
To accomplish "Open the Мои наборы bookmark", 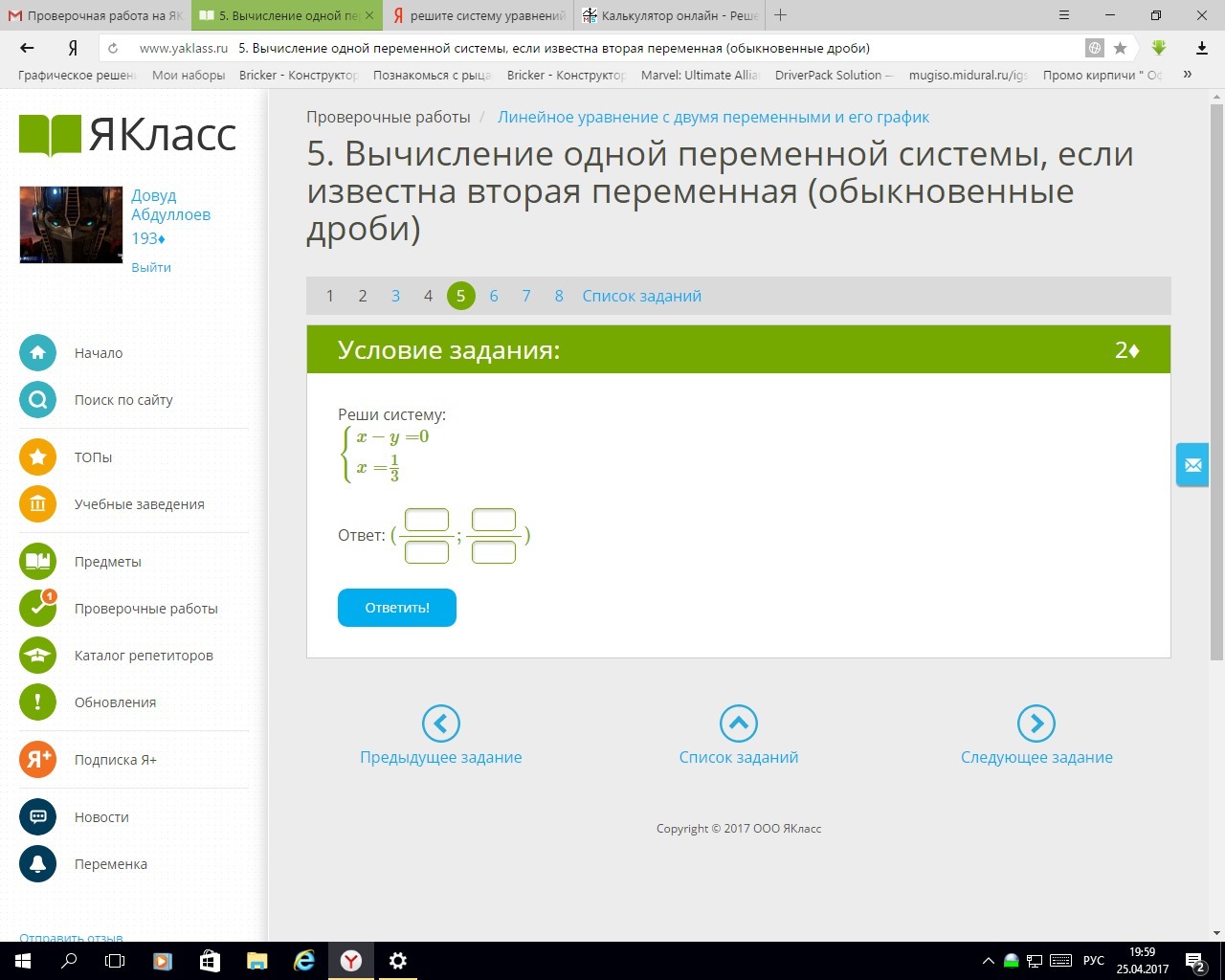I will 189,75.
